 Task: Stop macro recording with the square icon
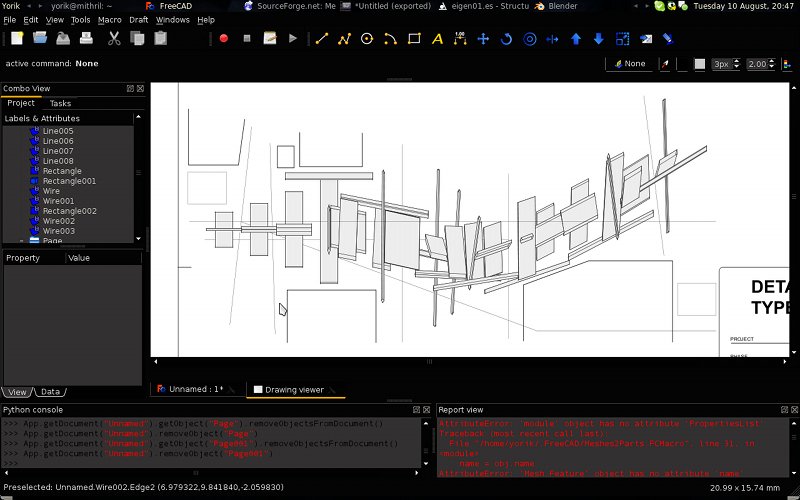tap(247, 38)
